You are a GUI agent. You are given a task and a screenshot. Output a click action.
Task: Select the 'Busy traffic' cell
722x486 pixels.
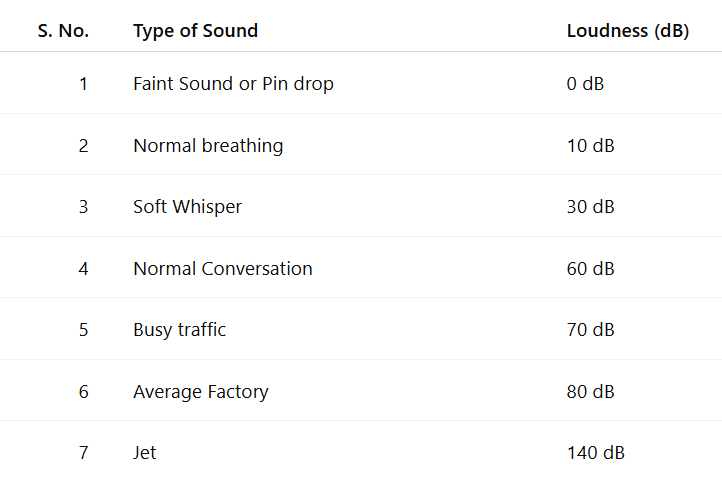179,330
